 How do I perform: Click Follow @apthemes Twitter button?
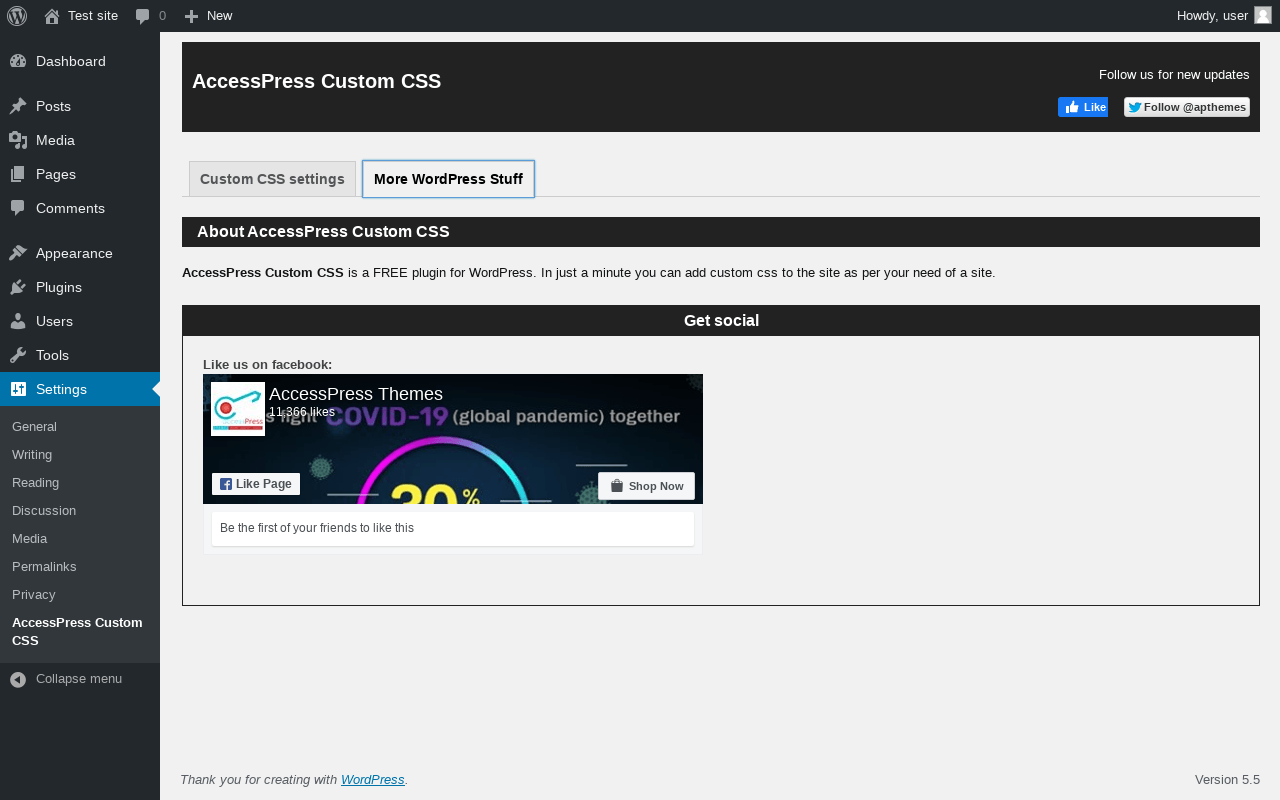tap(1187, 107)
